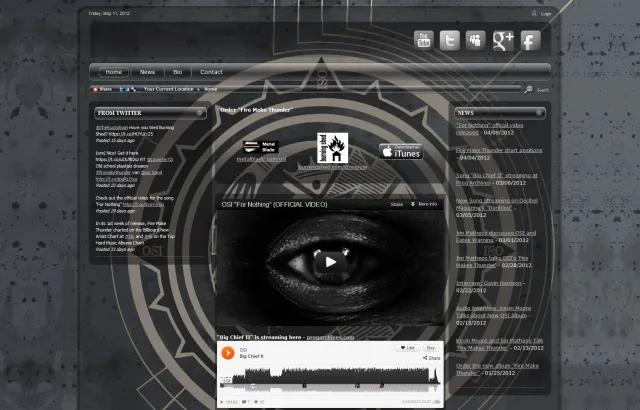640x410 pixels.
Task: Click More info on the video player
Action: tap(424, 204)
